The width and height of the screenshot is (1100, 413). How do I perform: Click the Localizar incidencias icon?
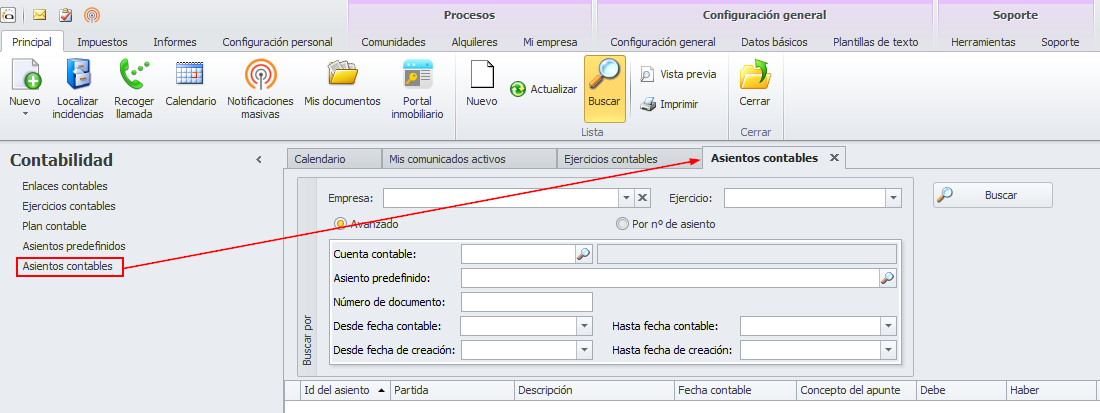[79, 76]
